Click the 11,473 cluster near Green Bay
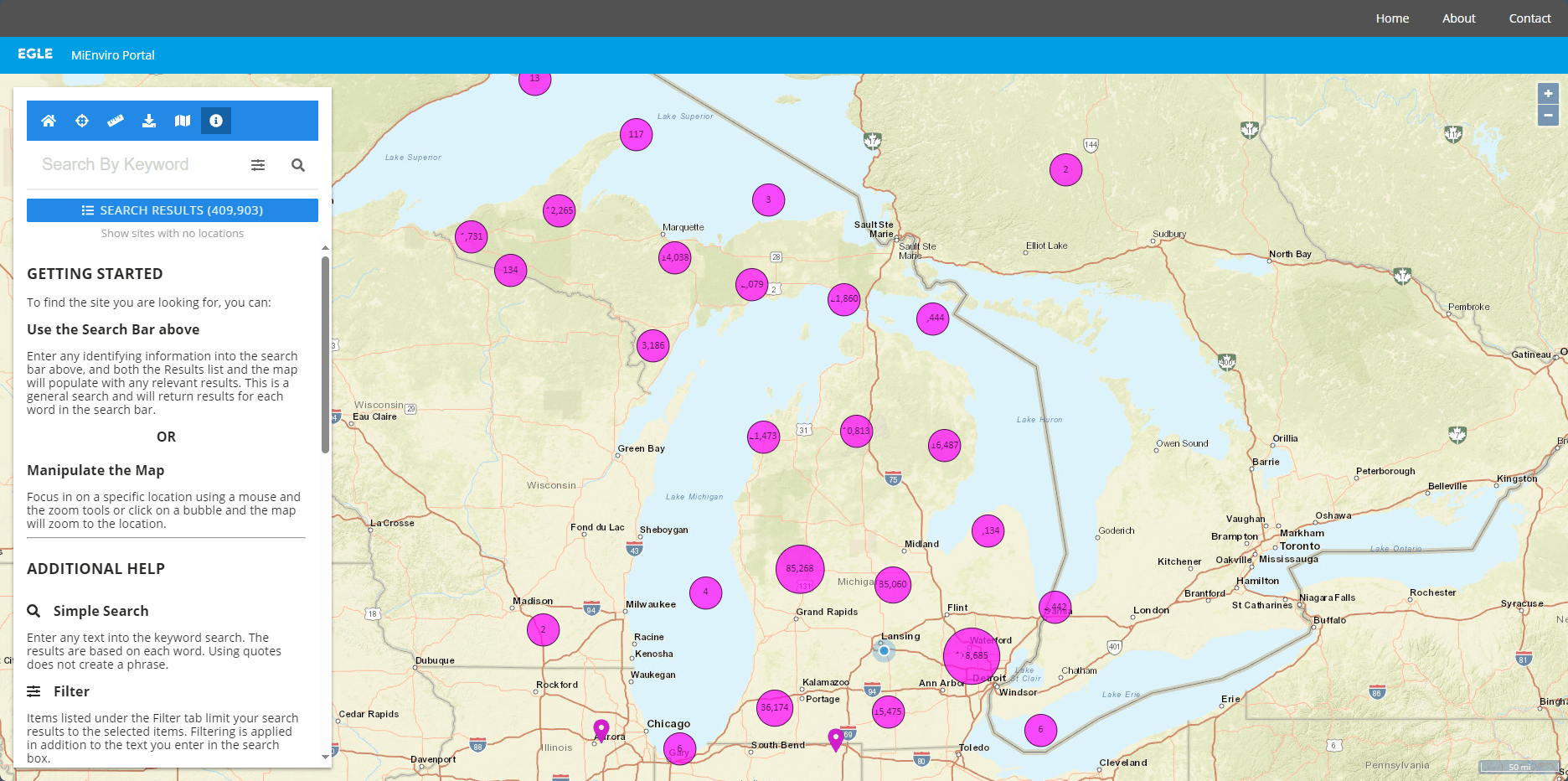The height and width of the screenshot is (781, 1568). point(764,437)
